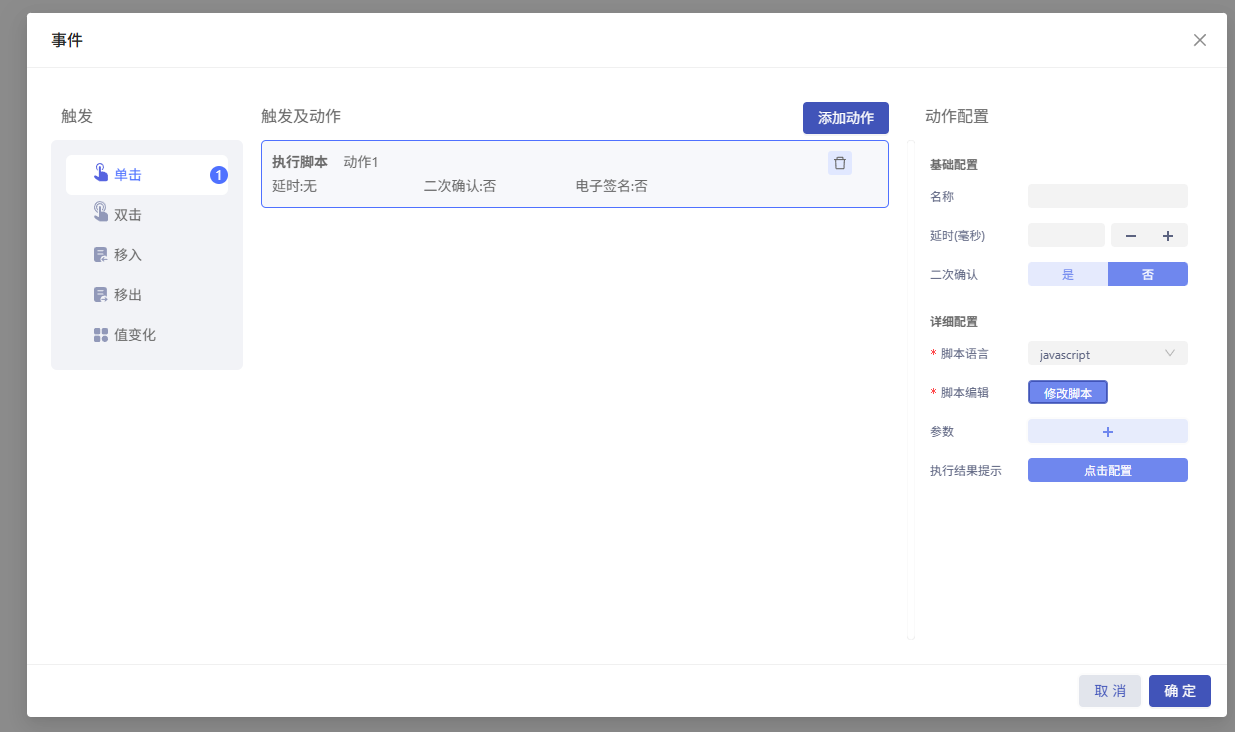Click the 基础配置 section heading
Screen dimensions: 1235x732
click(954, 165)
